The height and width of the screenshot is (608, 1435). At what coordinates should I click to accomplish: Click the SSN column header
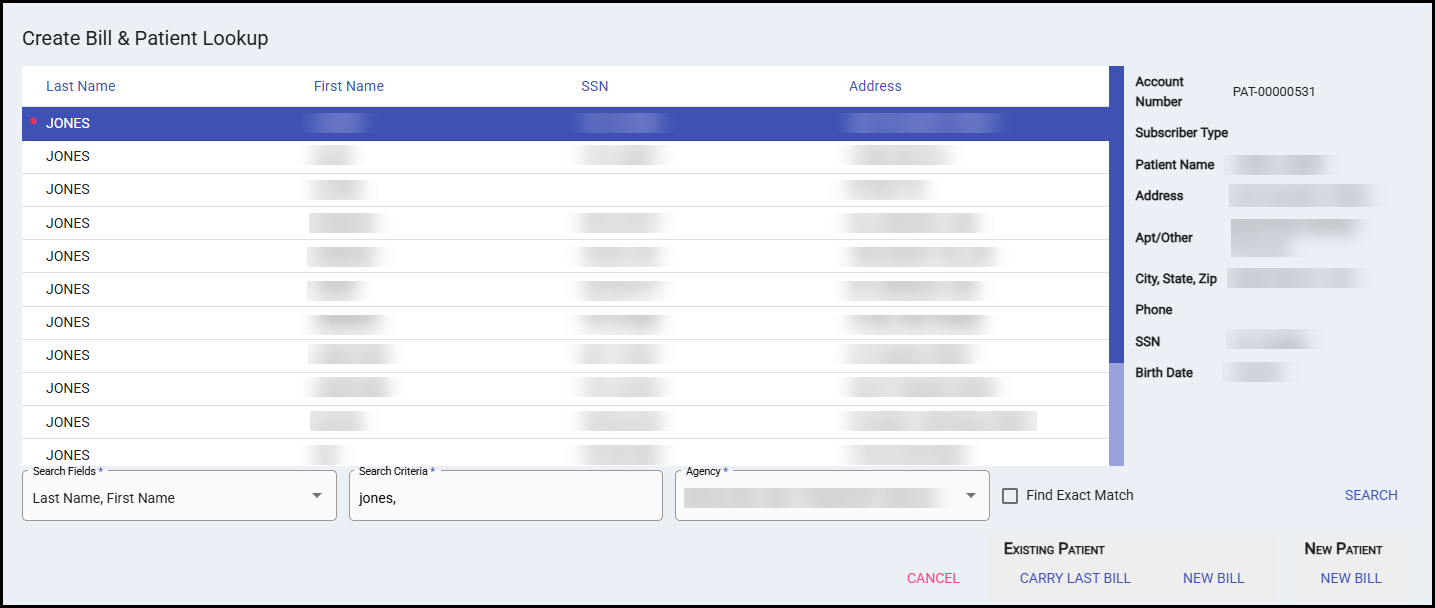(594, 86)
